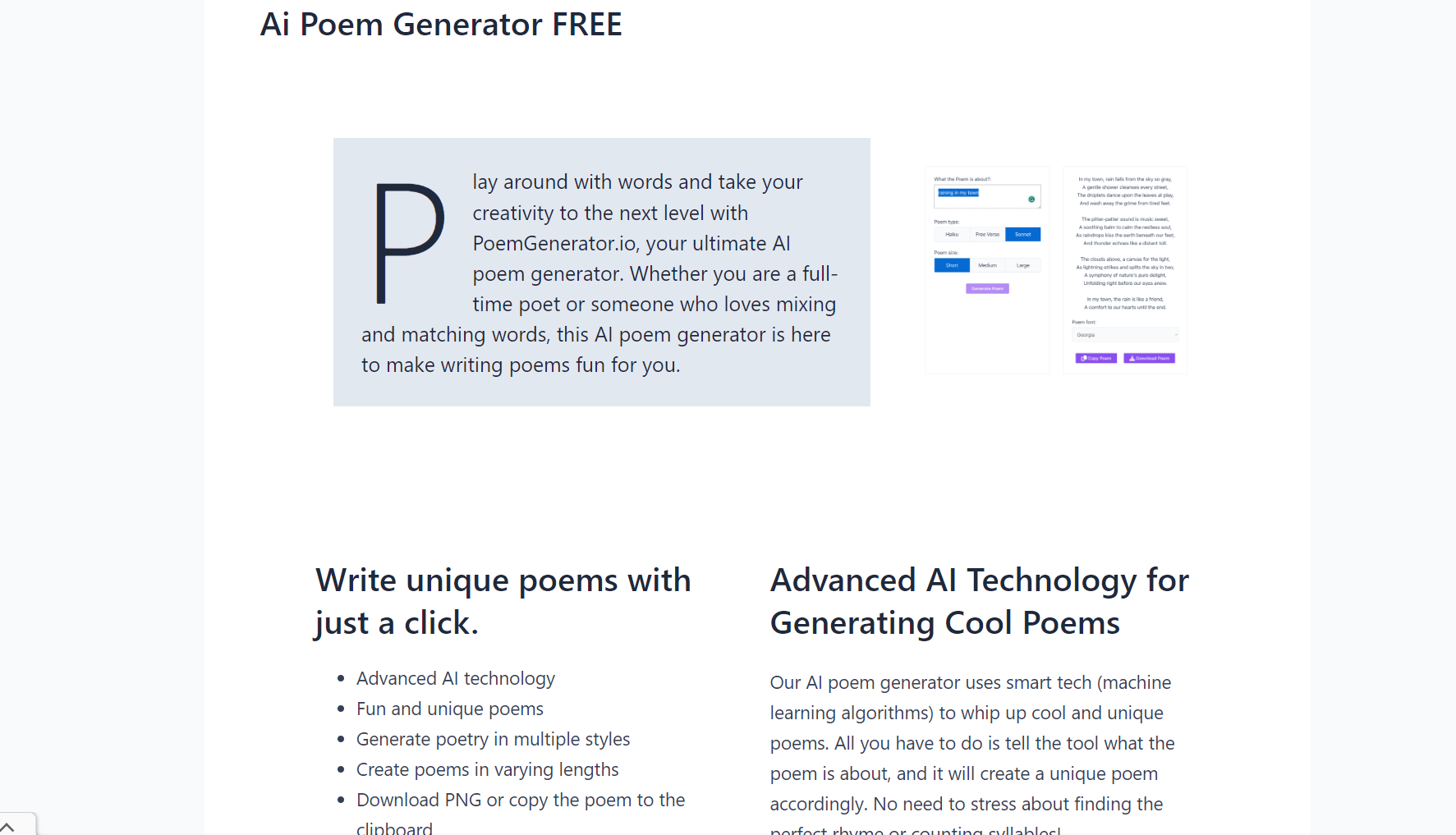Click the download icon on Download Poem button

(1132, 359)
